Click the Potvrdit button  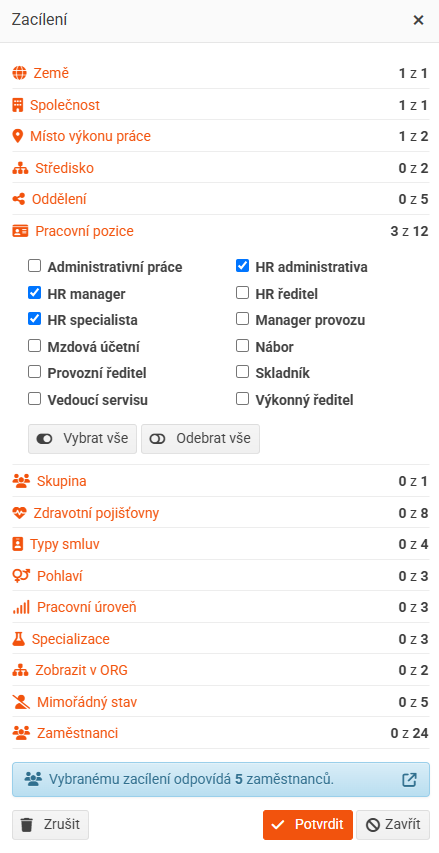(x=308, y=825)
